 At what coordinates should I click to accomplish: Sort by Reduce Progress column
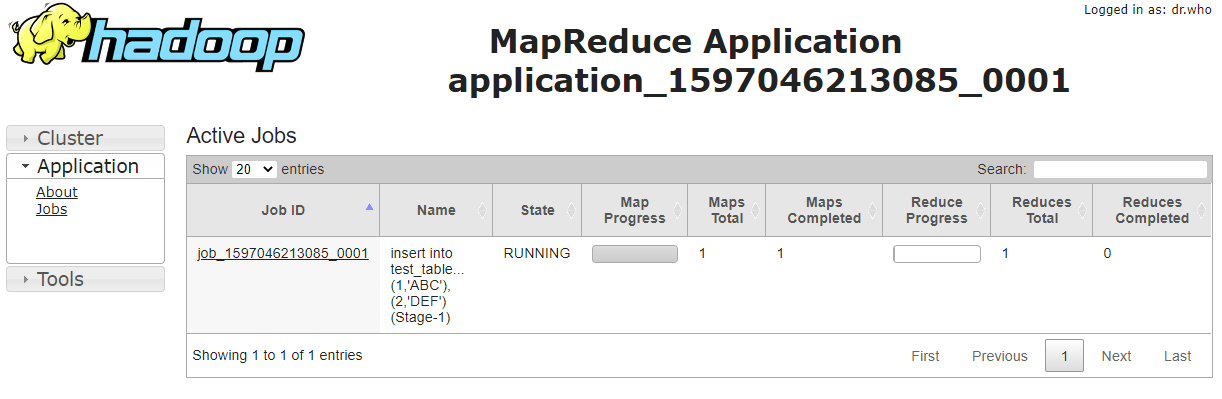click(937, 210)
